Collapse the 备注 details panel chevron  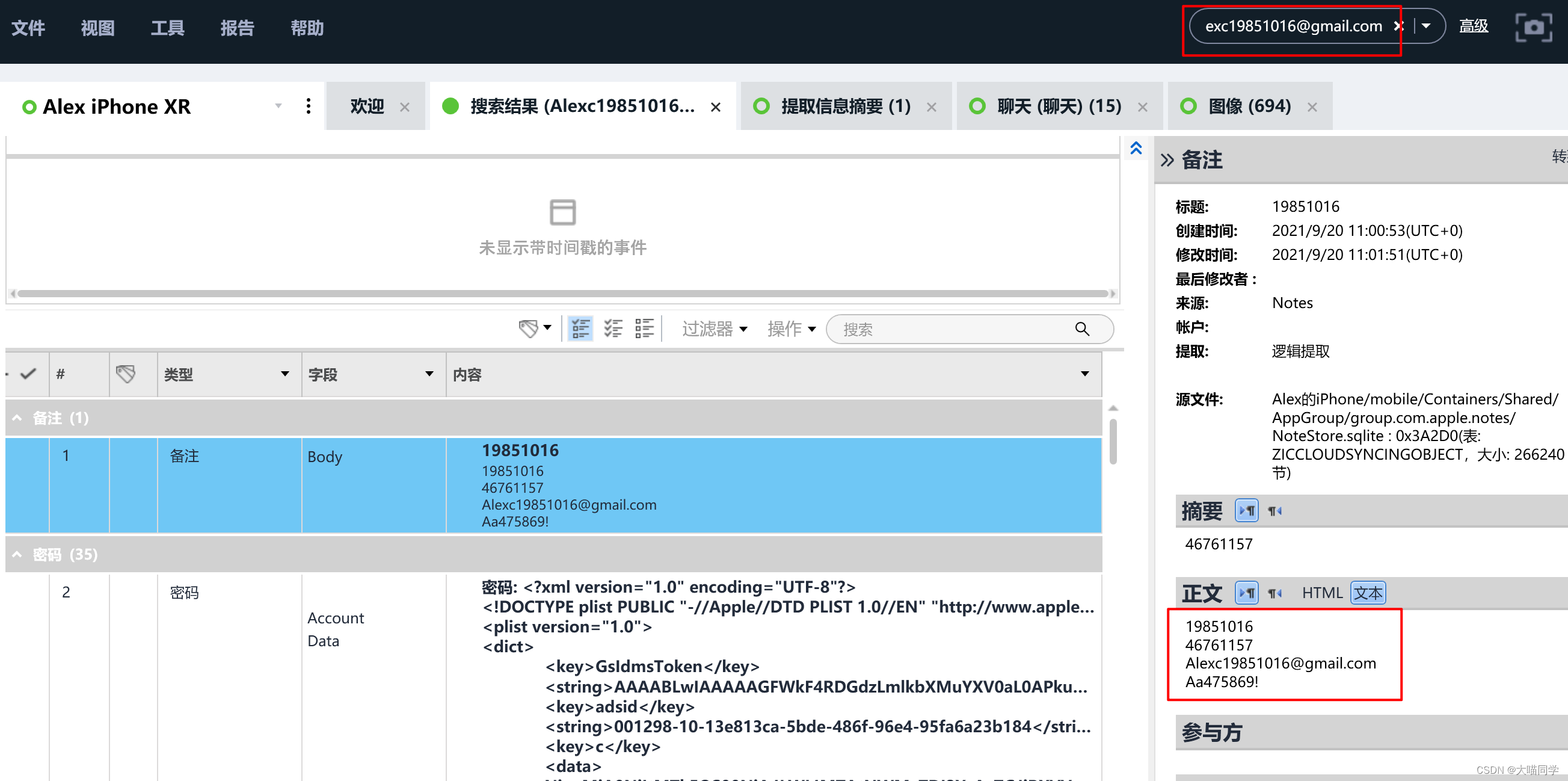(1166, 160)
